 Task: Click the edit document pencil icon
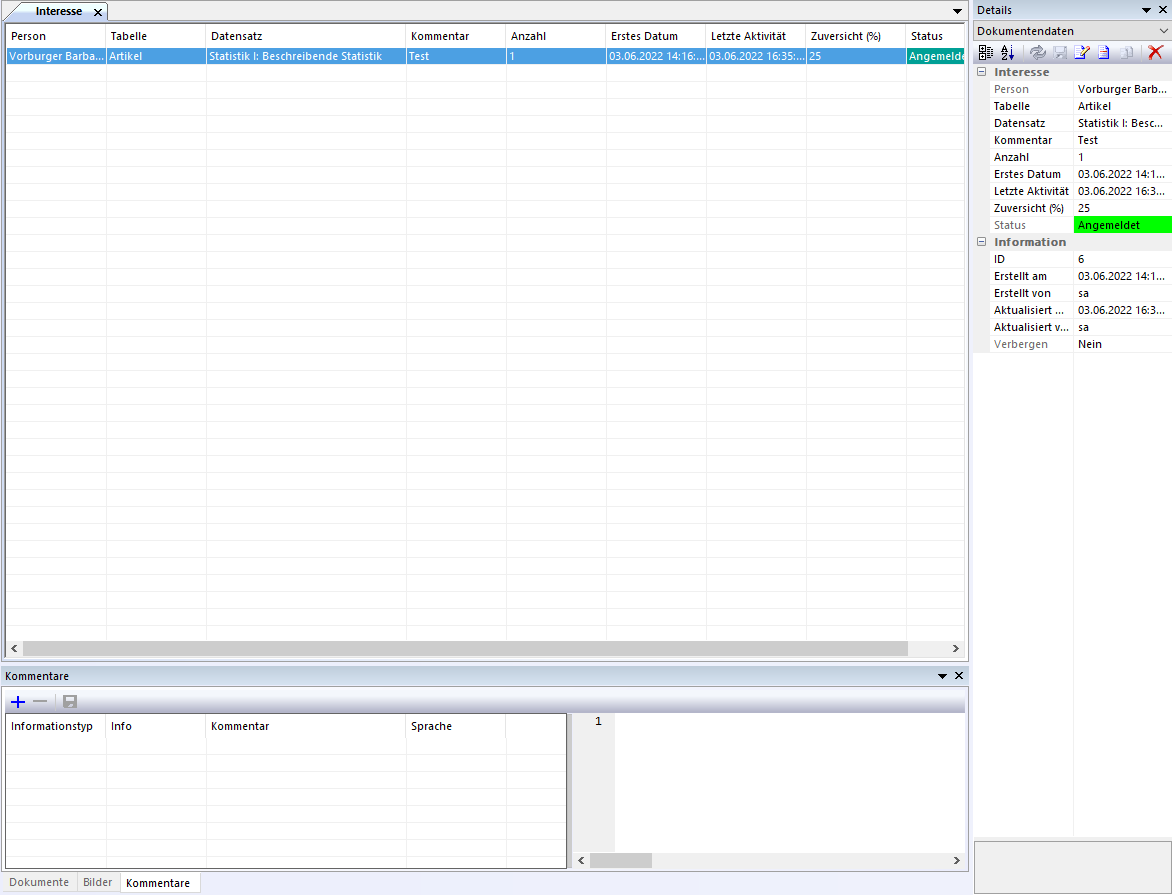click(1081, 52)
